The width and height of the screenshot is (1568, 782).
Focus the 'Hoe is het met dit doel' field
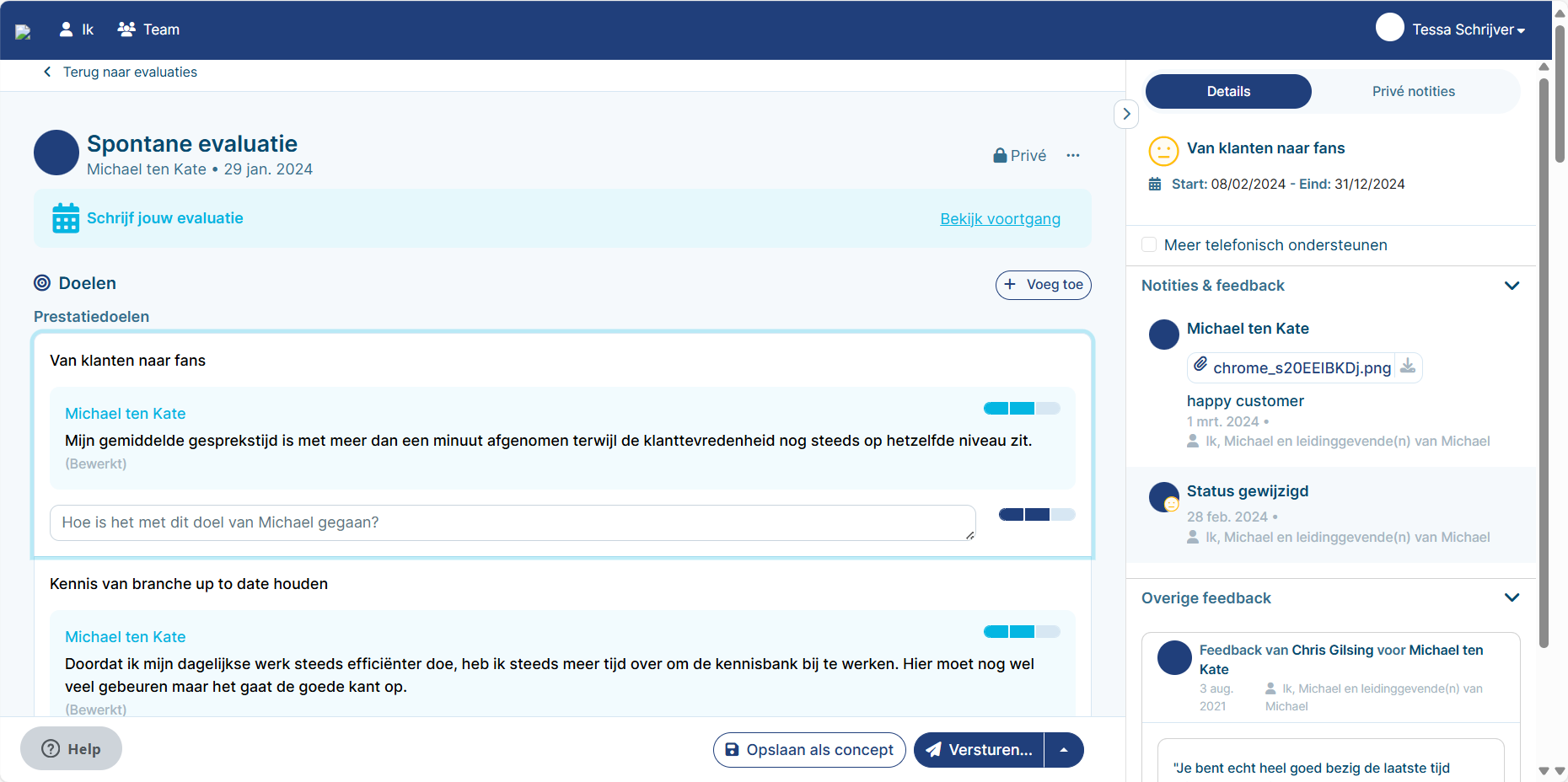tap(513, 523)
